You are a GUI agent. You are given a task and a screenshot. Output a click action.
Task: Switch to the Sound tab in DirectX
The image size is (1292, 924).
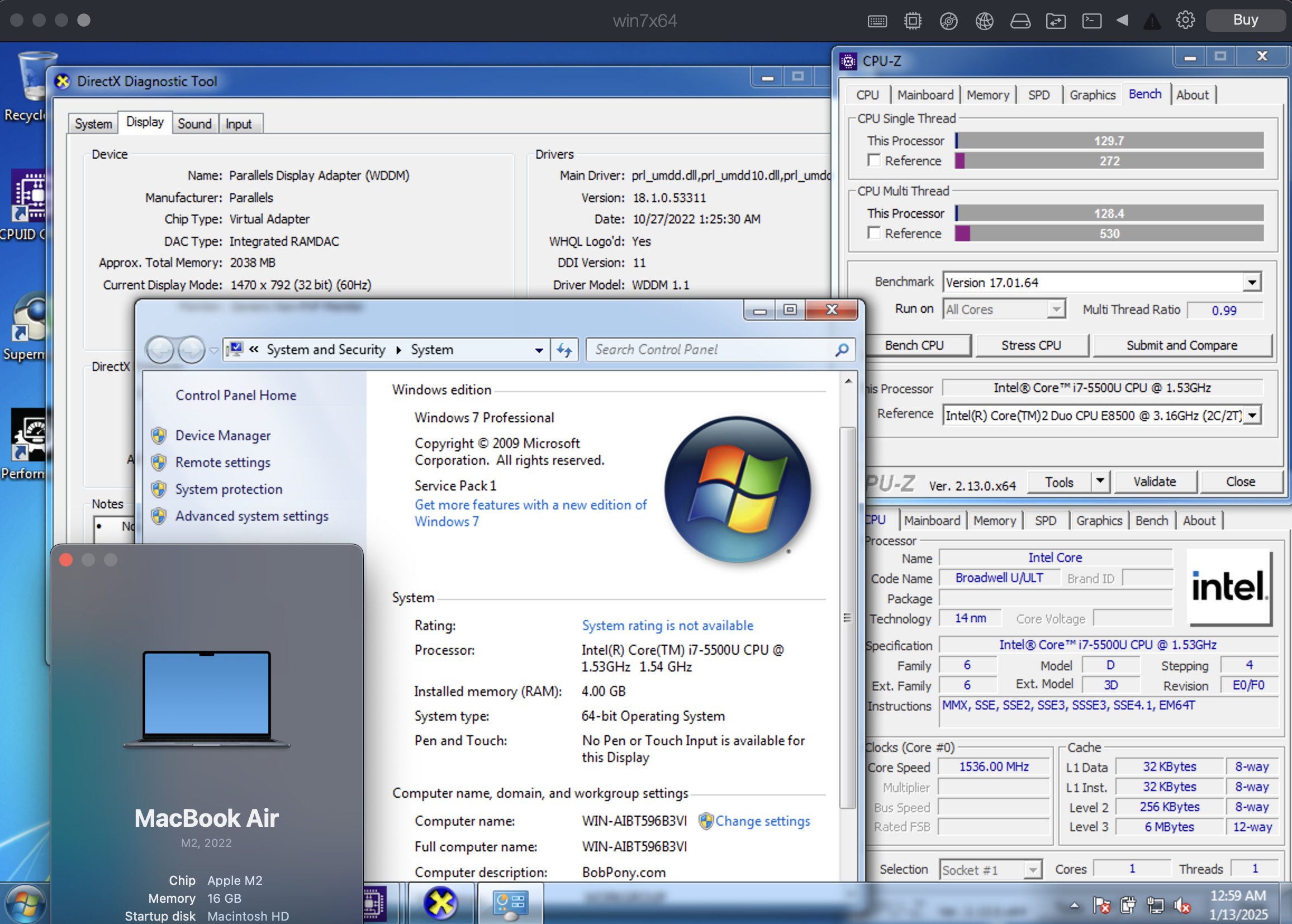point(194,123)
